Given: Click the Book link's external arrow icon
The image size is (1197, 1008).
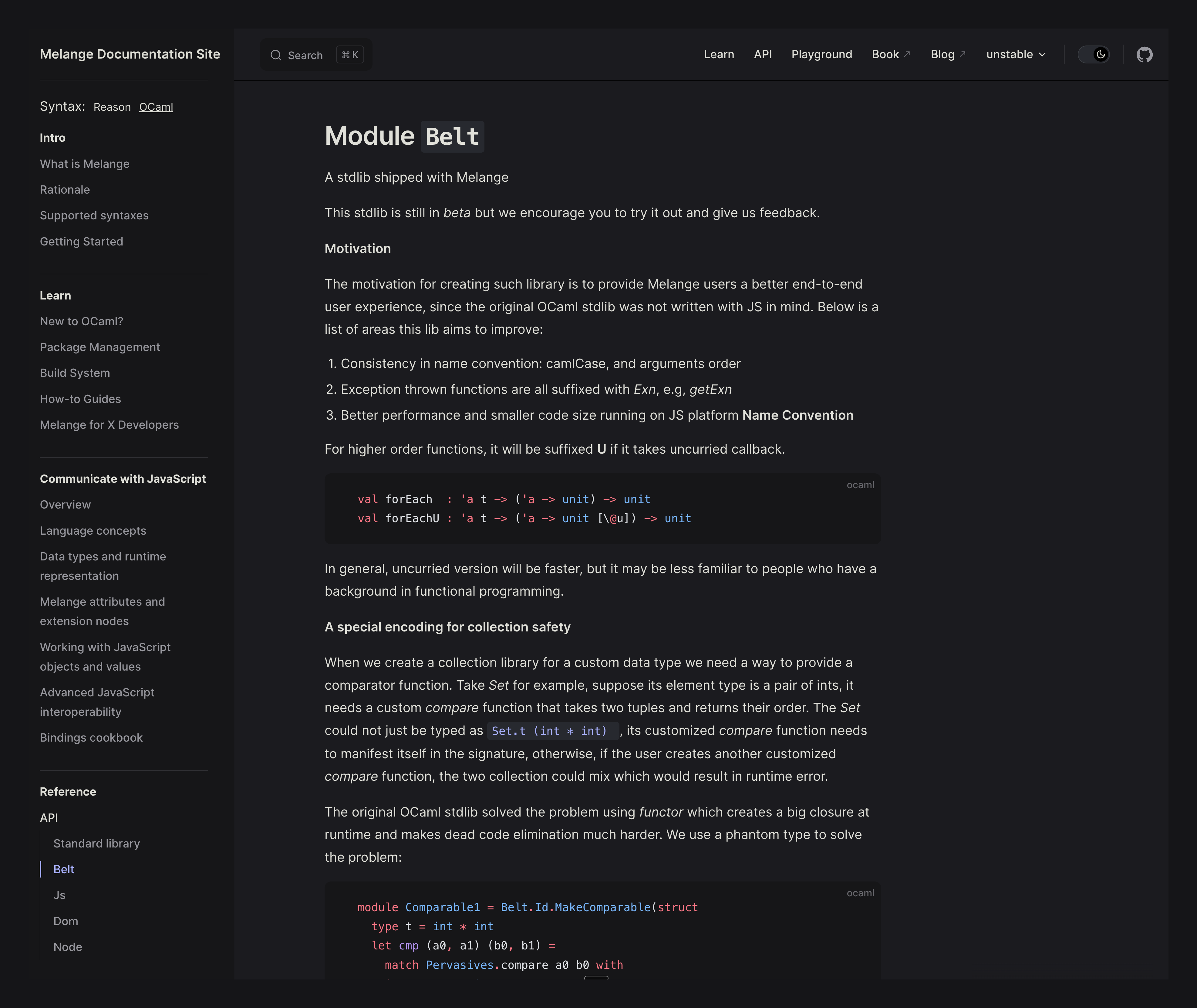Looking at the screenshot, I should click(907, 54).
